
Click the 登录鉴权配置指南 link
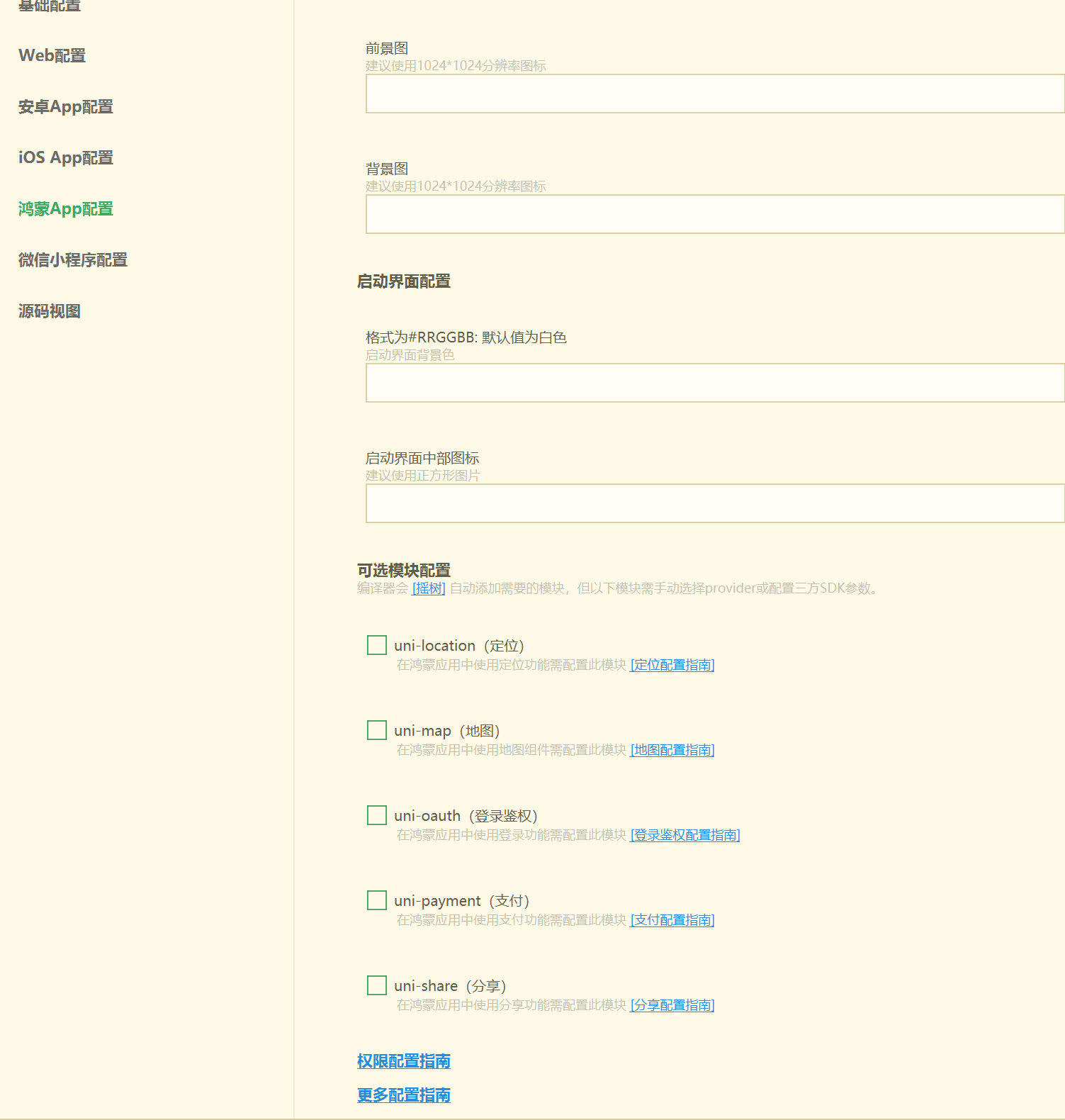tap(684, 835)
